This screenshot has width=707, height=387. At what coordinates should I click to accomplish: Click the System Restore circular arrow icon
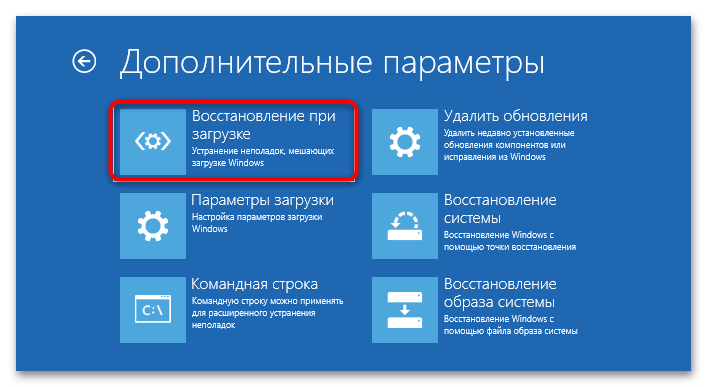click(404, 226)
